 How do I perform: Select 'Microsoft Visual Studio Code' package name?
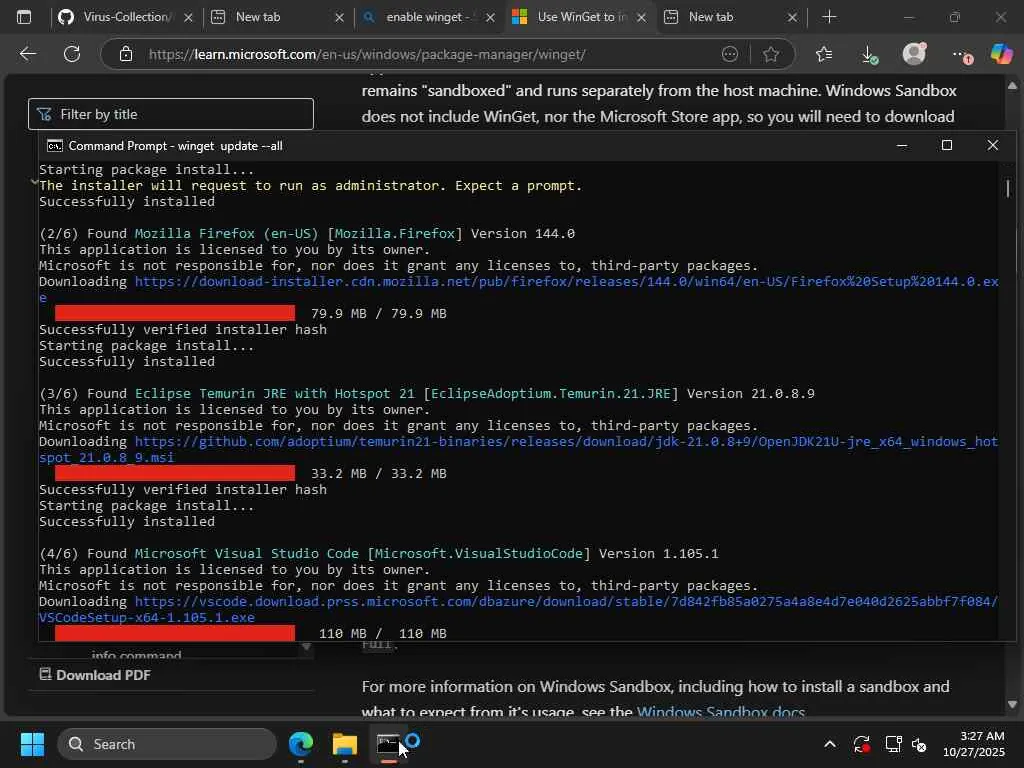pyautogui.click(x=247, y=553)
